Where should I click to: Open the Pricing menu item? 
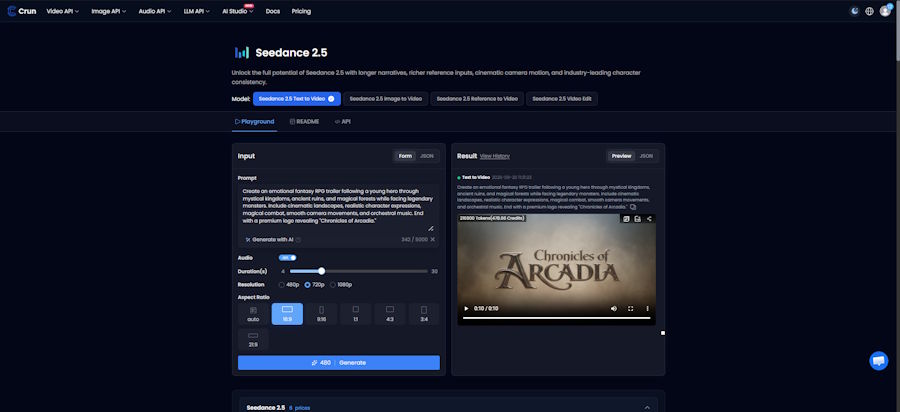tap(301, 11)
